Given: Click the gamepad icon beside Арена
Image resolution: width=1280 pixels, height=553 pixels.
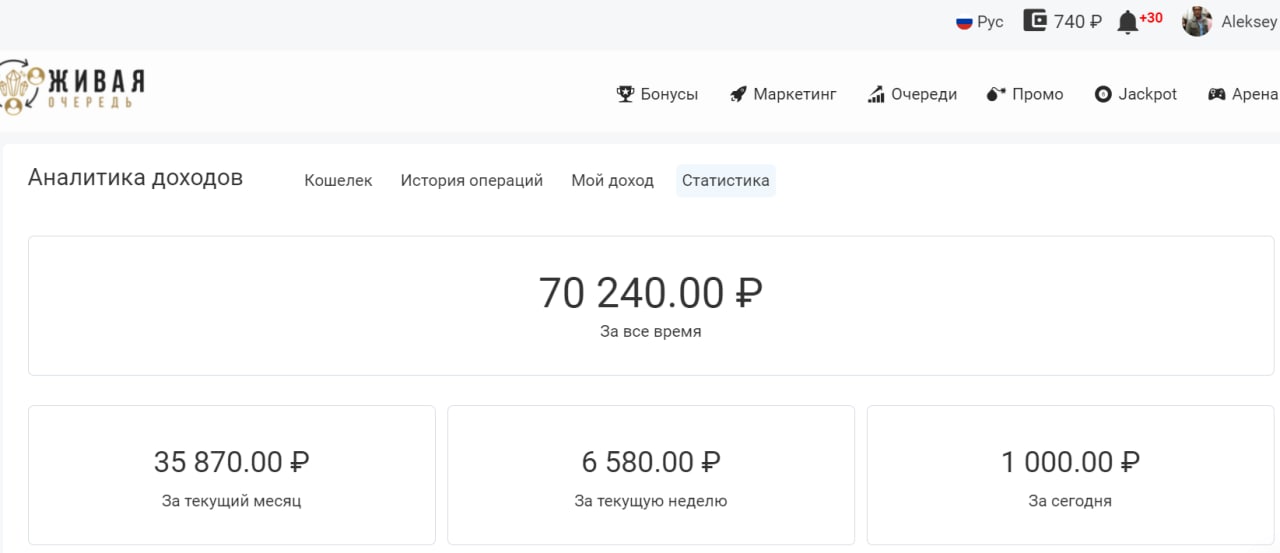Looking at the screenshot, I should coord(1216,94).
